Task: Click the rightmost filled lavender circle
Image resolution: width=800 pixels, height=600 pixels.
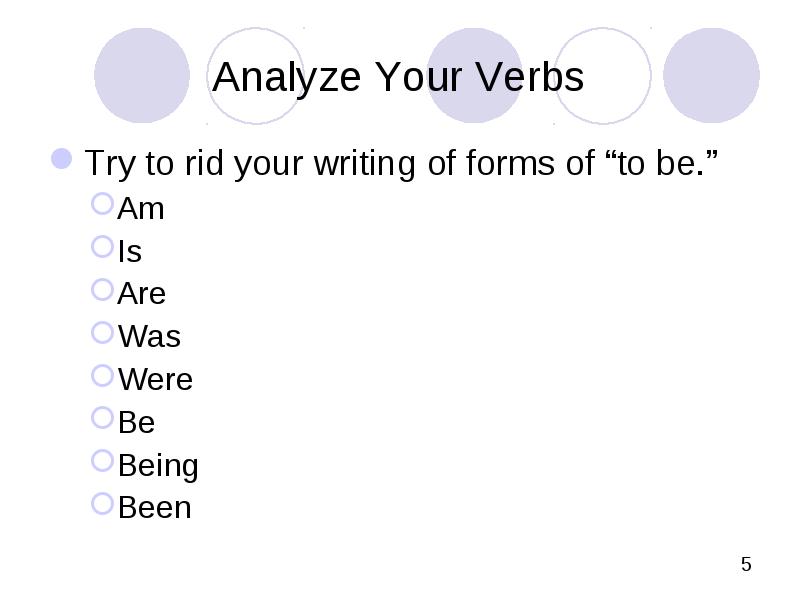Action: [x=711, y=76]
